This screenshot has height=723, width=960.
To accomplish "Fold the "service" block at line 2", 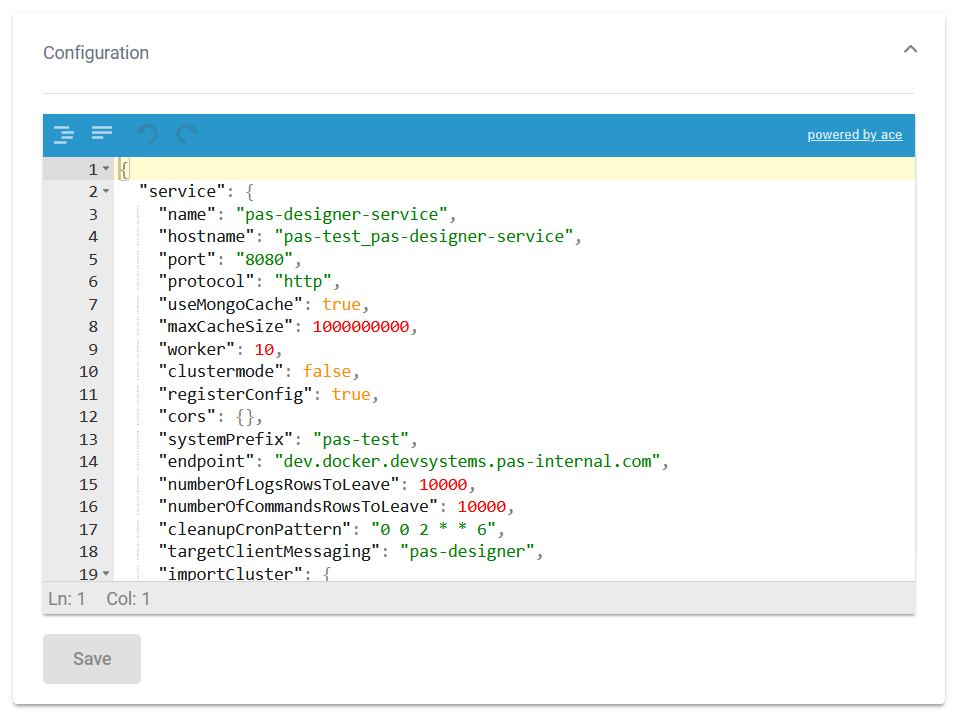I will coord(106,191).
